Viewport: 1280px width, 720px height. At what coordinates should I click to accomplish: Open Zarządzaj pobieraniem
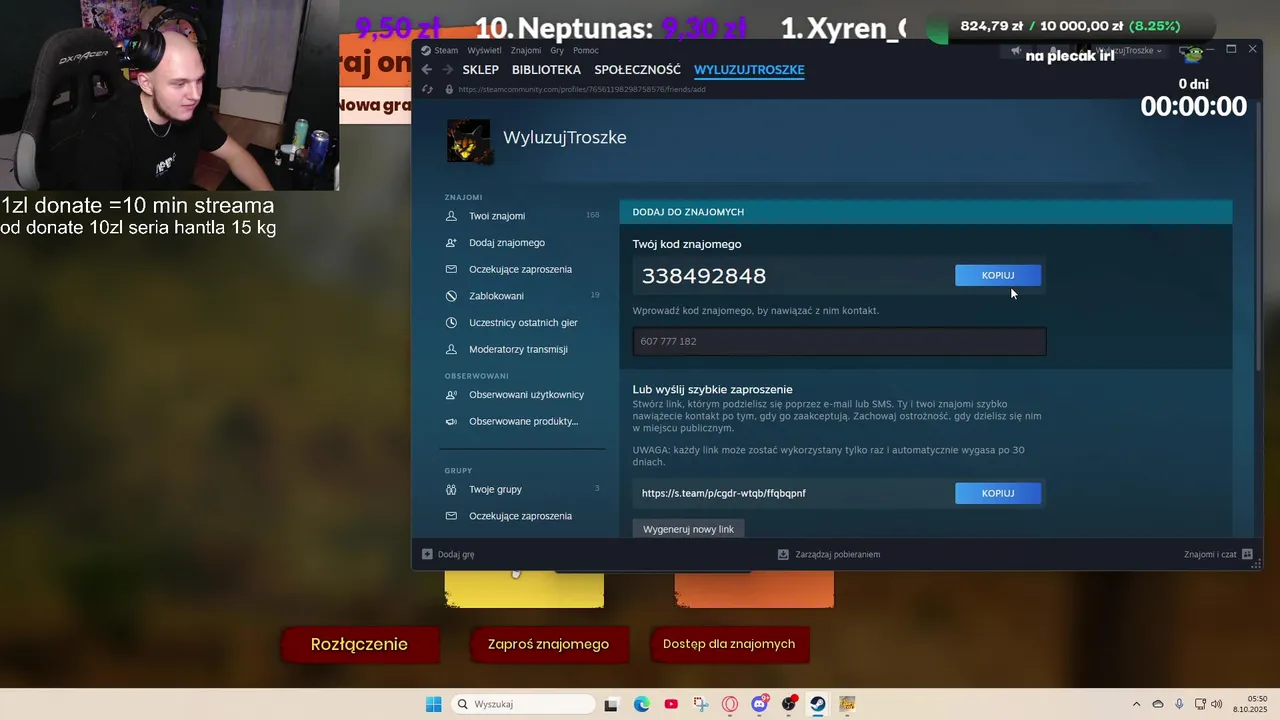pyautogui.click(x=829, y=554)
